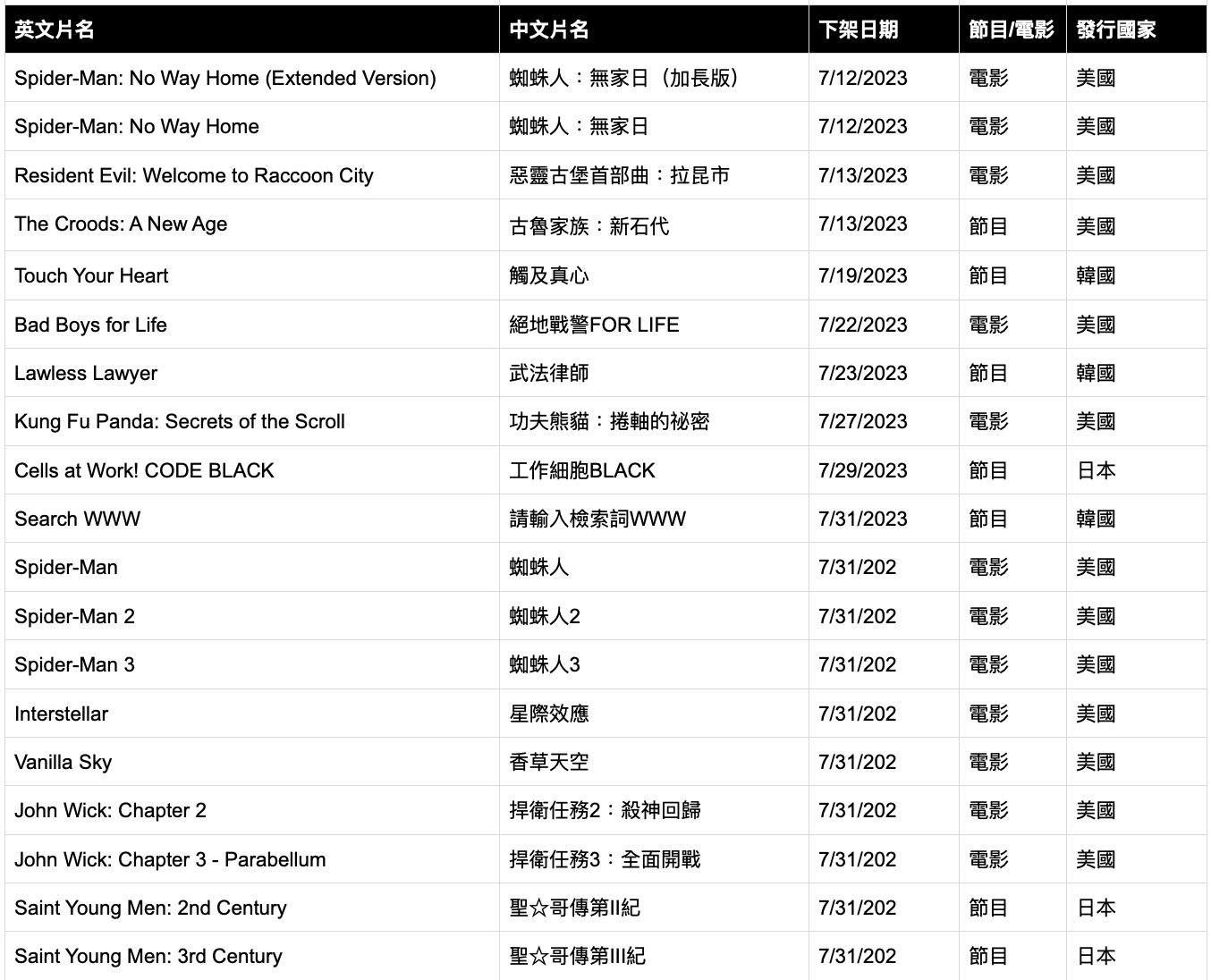Click the 7/31/2023 date cell
1211x980 pixels.
(x=884, y=519)
